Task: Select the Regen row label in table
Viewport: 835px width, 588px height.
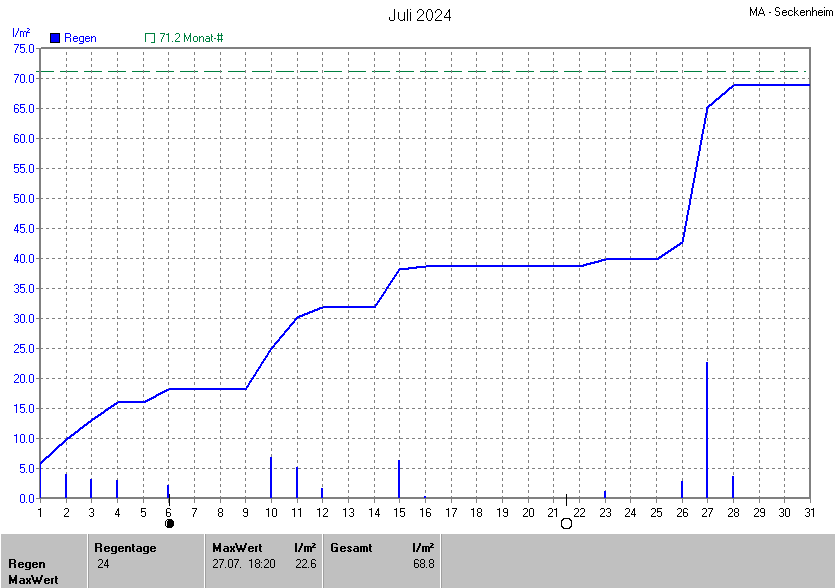Action: point(27,564)
